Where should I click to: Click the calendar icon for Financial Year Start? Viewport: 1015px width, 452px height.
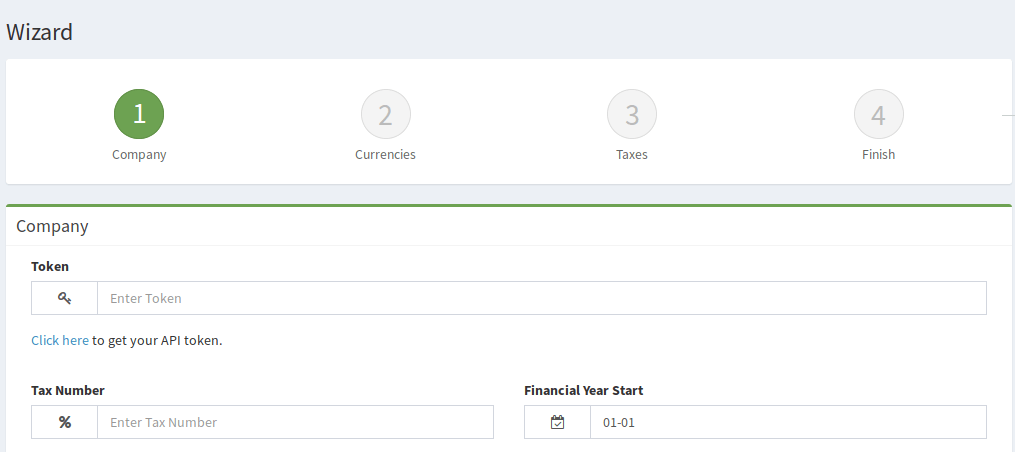point(557,422)
